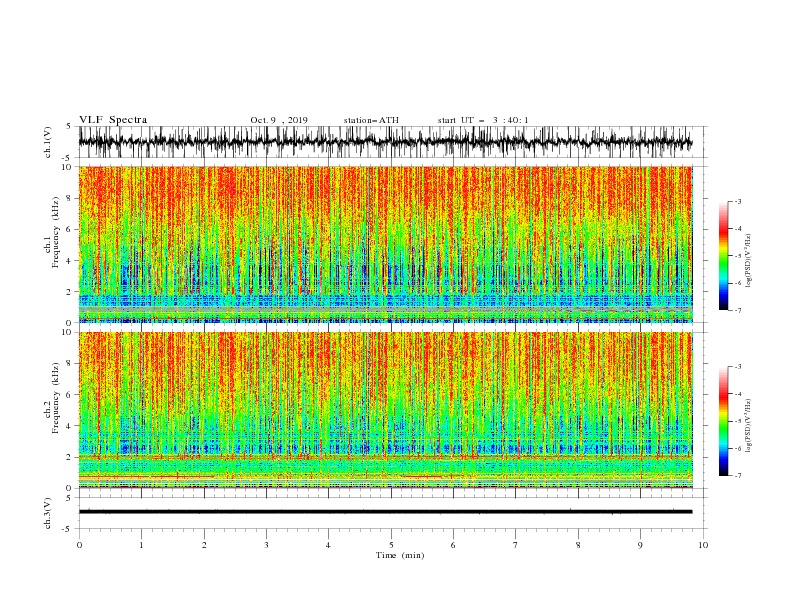The image size is (792, 612).
Task: Click the "3" tick on time axis
Action: tap(266, 545)
